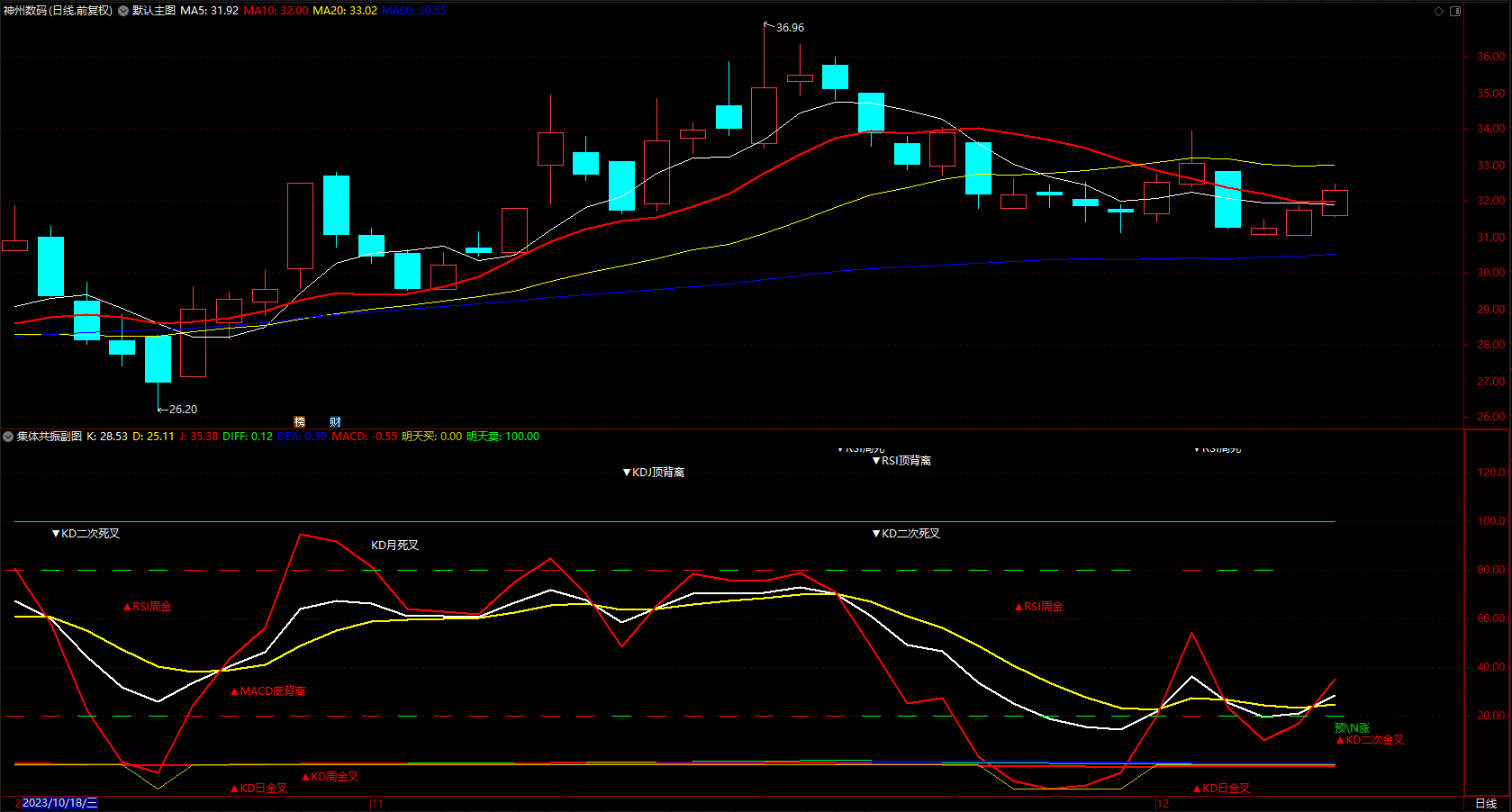Click the J: 35.38 indicator value
Viewport: 1512px width, 812px height.
pos(199,437)
